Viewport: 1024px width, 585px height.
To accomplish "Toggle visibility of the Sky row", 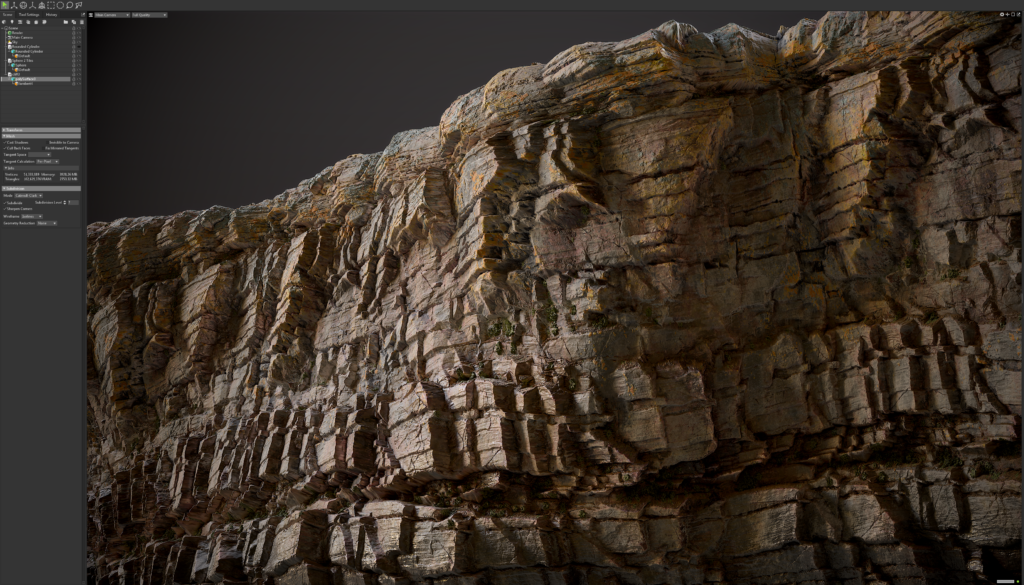I will [x=79, y=42].
